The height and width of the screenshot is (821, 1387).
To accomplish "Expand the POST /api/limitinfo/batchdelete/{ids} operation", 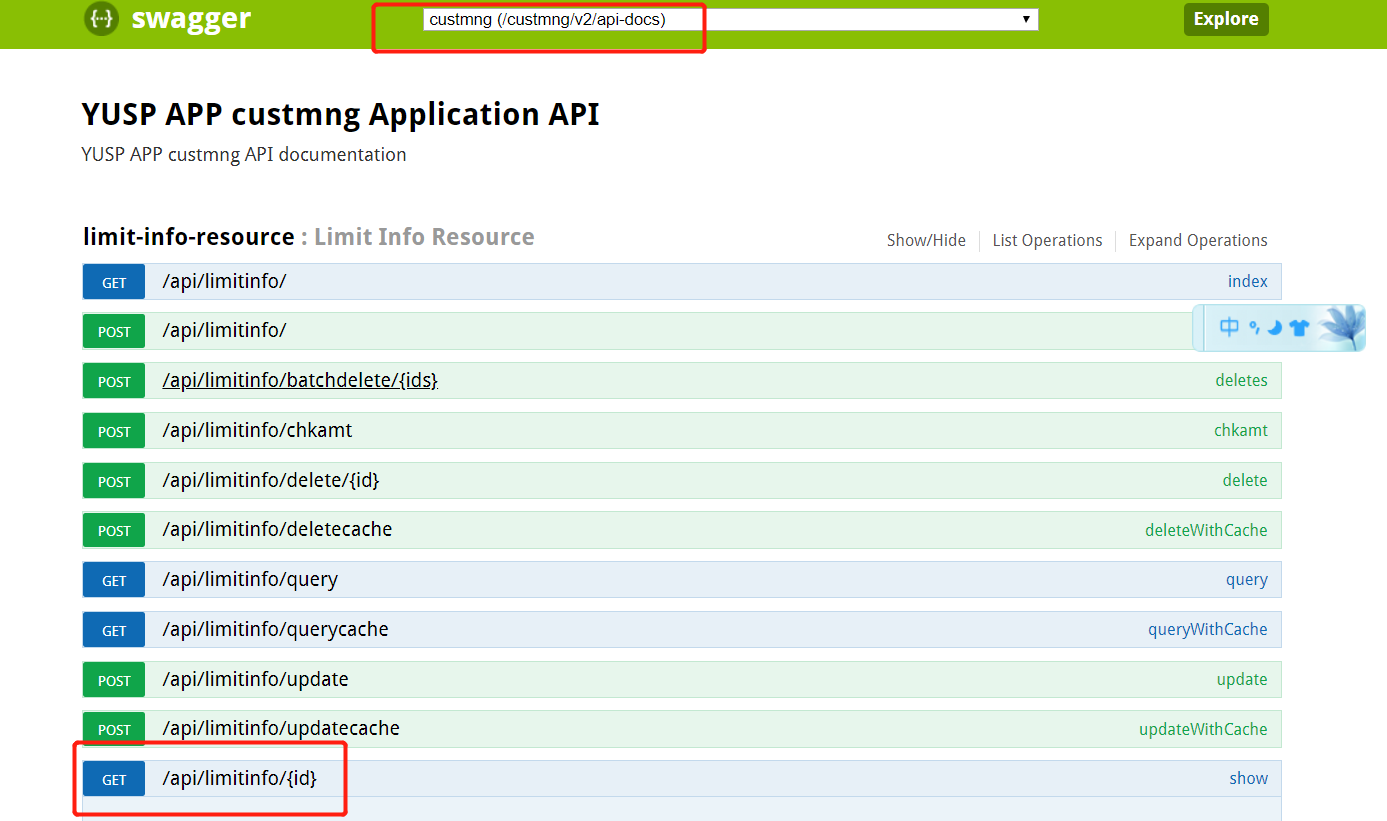I will coord(300,381).
